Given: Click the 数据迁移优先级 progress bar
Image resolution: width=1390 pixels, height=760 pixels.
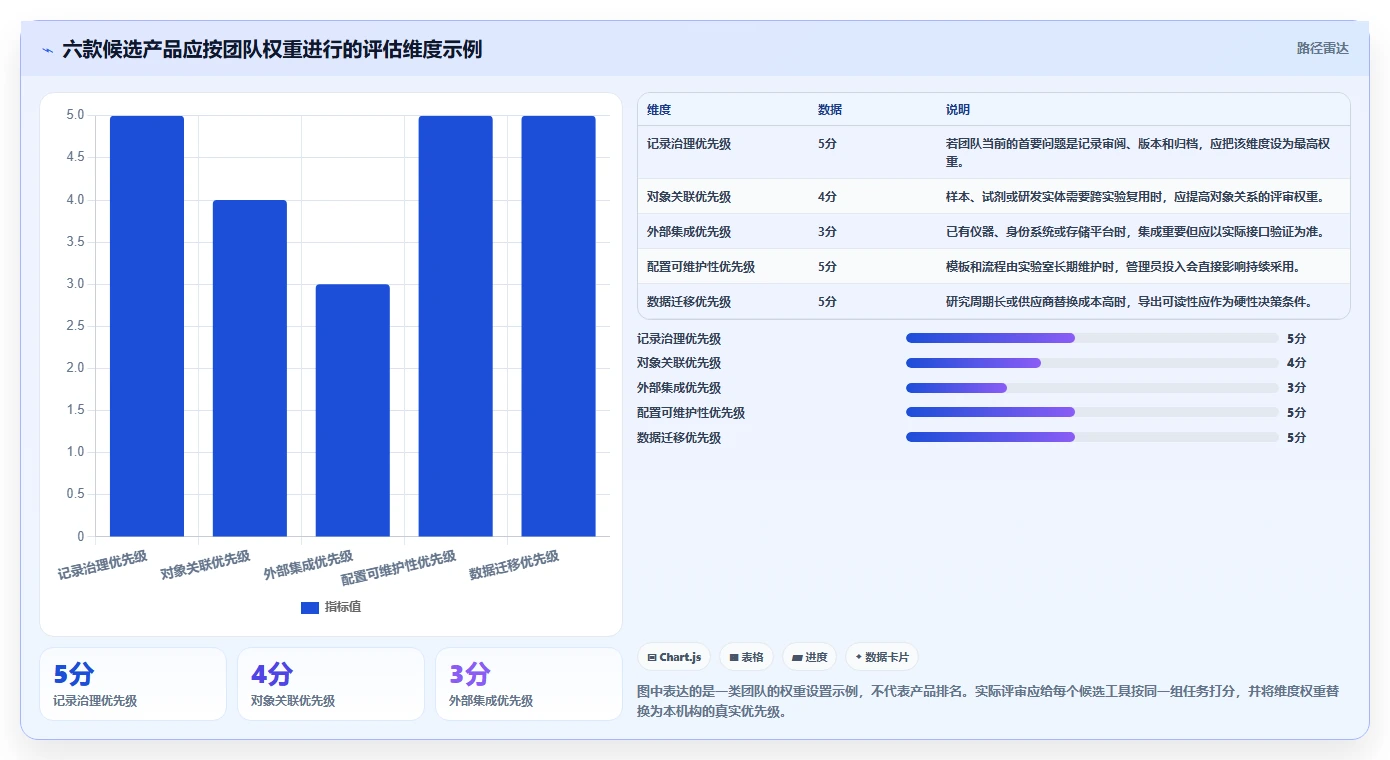Looking at the screenshot, I should pos(1092,437).
